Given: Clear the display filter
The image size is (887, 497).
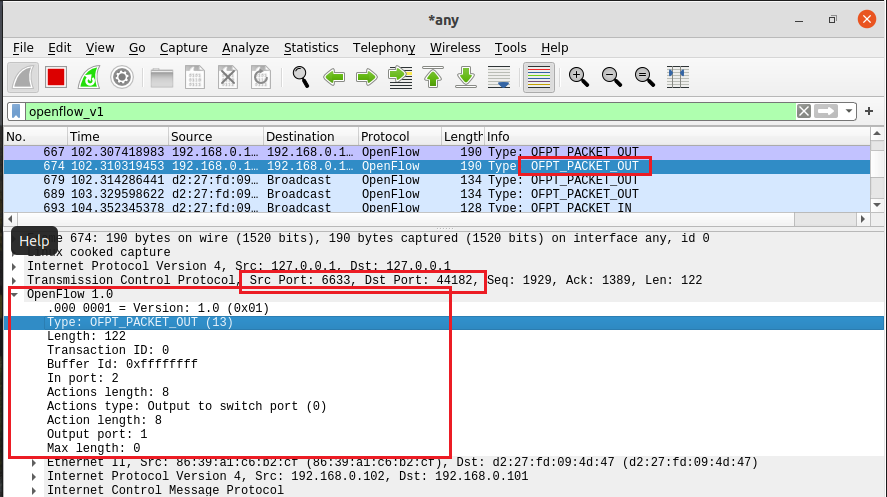Looking at the screenshot, I should tap(804, 111).
